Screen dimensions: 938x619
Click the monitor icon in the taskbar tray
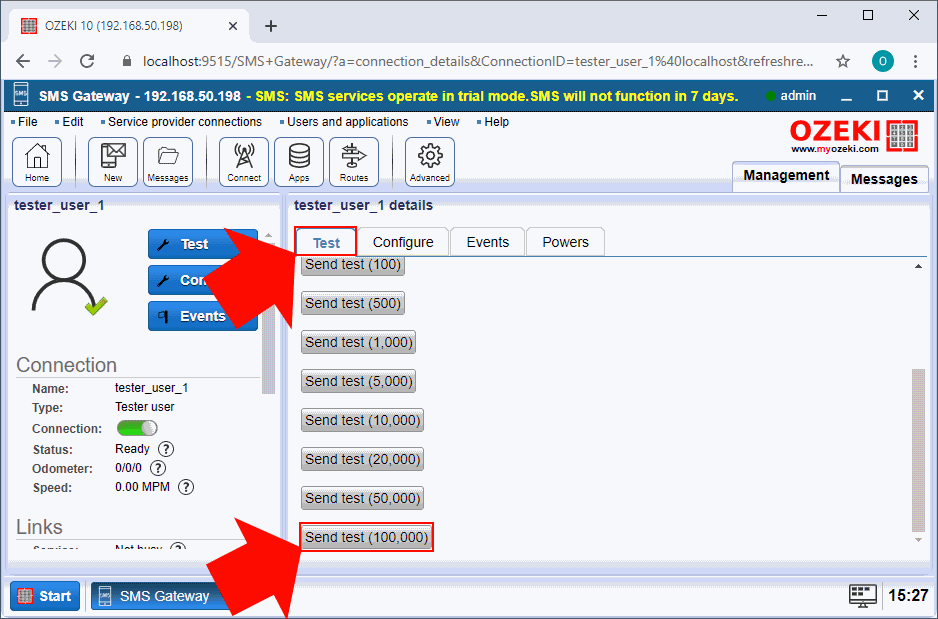(x=863, y=596)
